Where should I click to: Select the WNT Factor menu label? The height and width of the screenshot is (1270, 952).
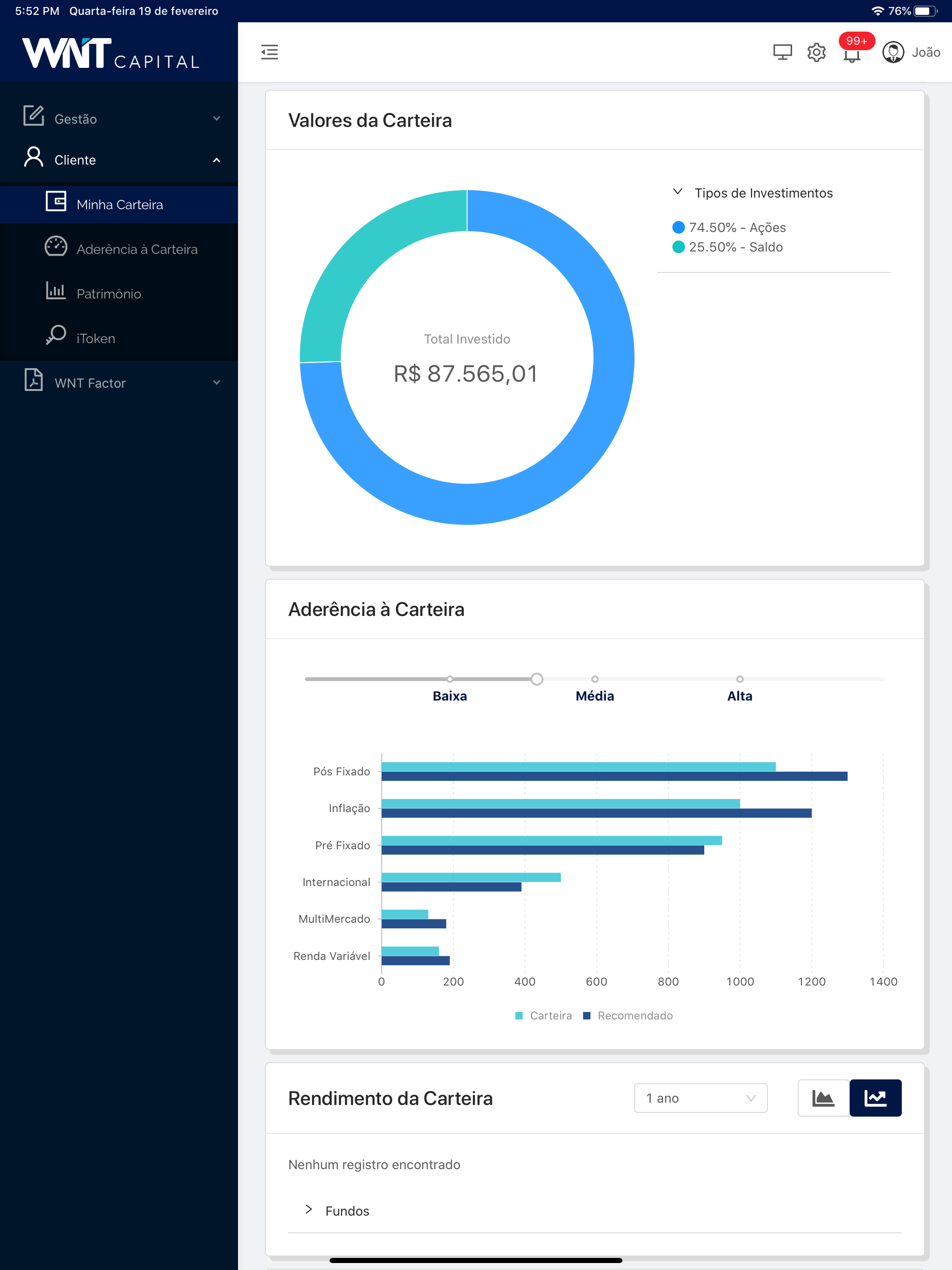[x=90, y=383]
